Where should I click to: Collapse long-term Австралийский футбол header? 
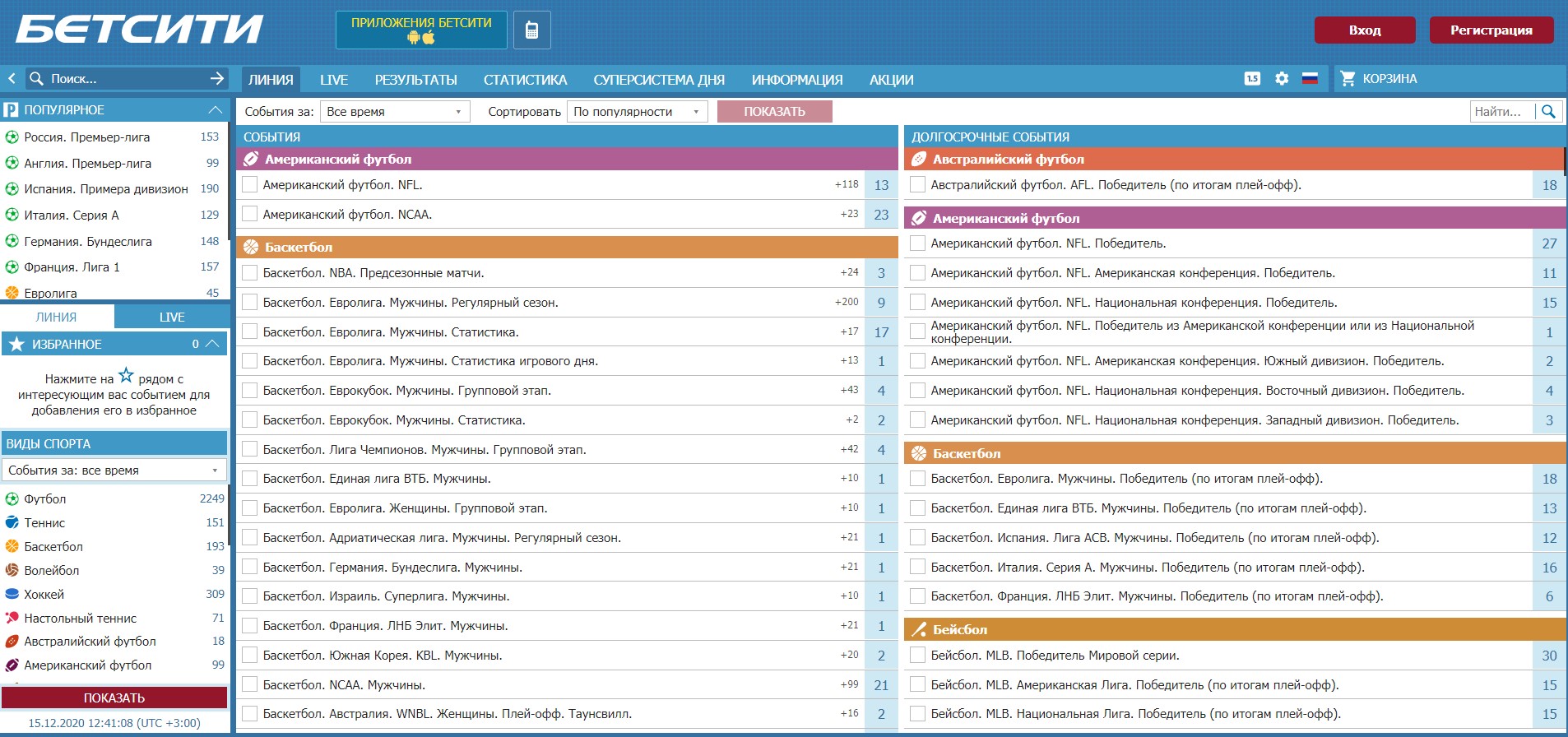pos(1235,159)
